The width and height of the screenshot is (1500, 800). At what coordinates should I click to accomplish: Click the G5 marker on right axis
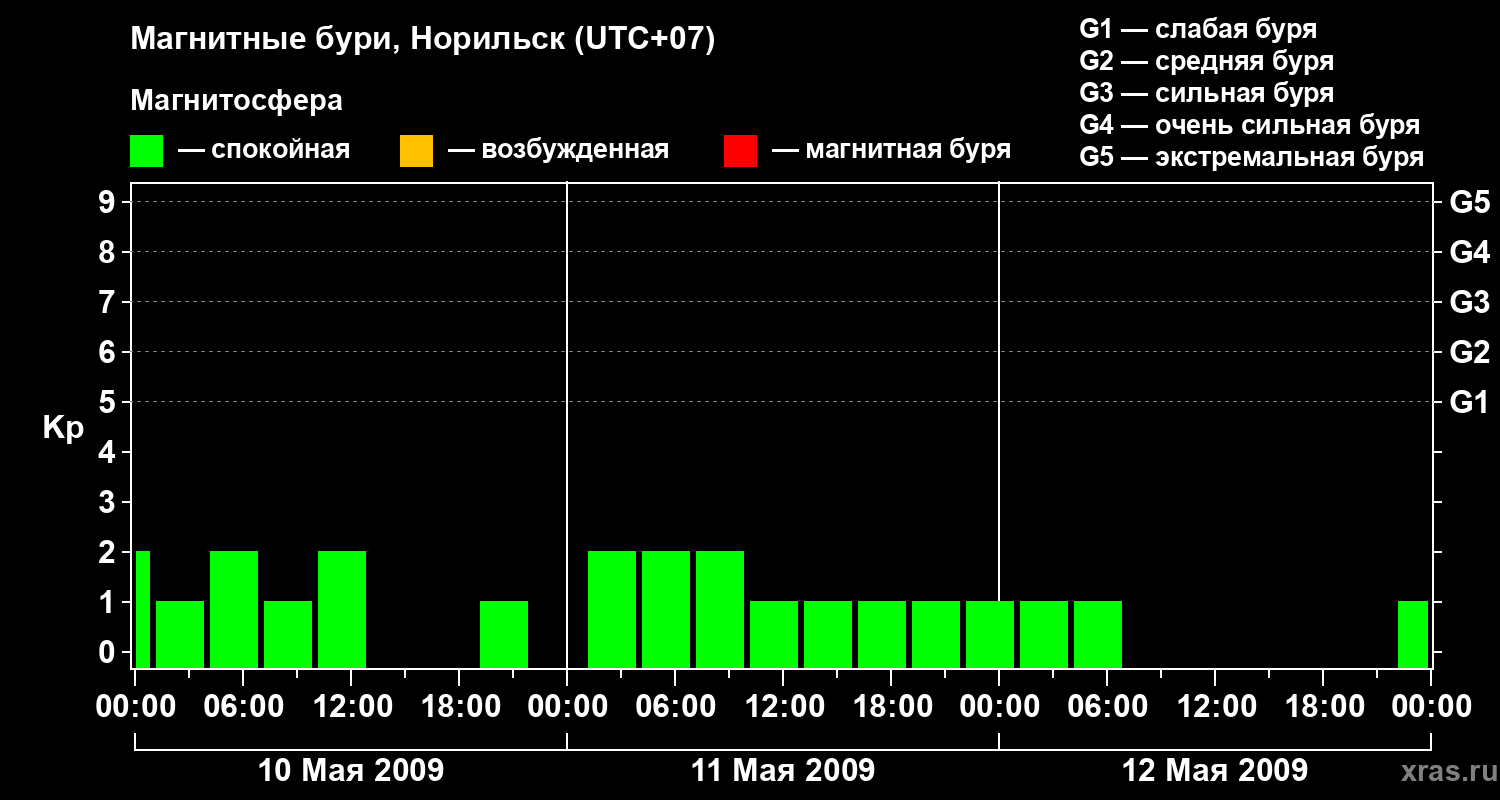click(x=1469, y=203)
